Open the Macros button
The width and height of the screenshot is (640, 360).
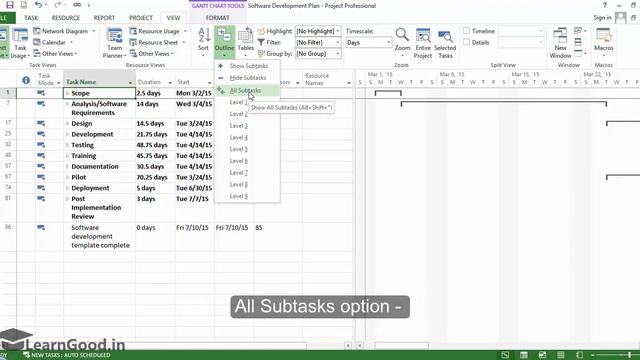[x=604, y=42]
